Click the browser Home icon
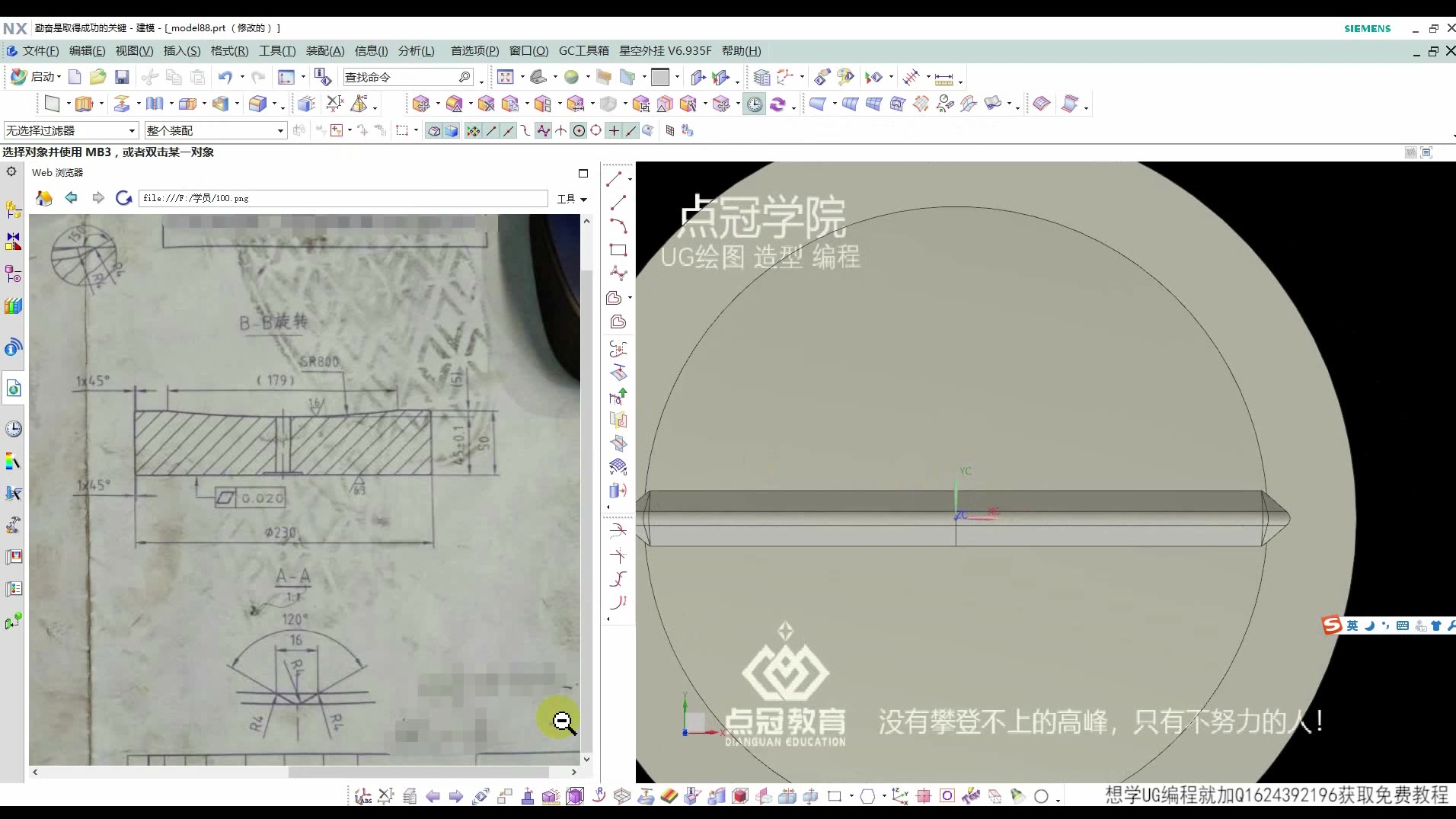 click(44, 198)
